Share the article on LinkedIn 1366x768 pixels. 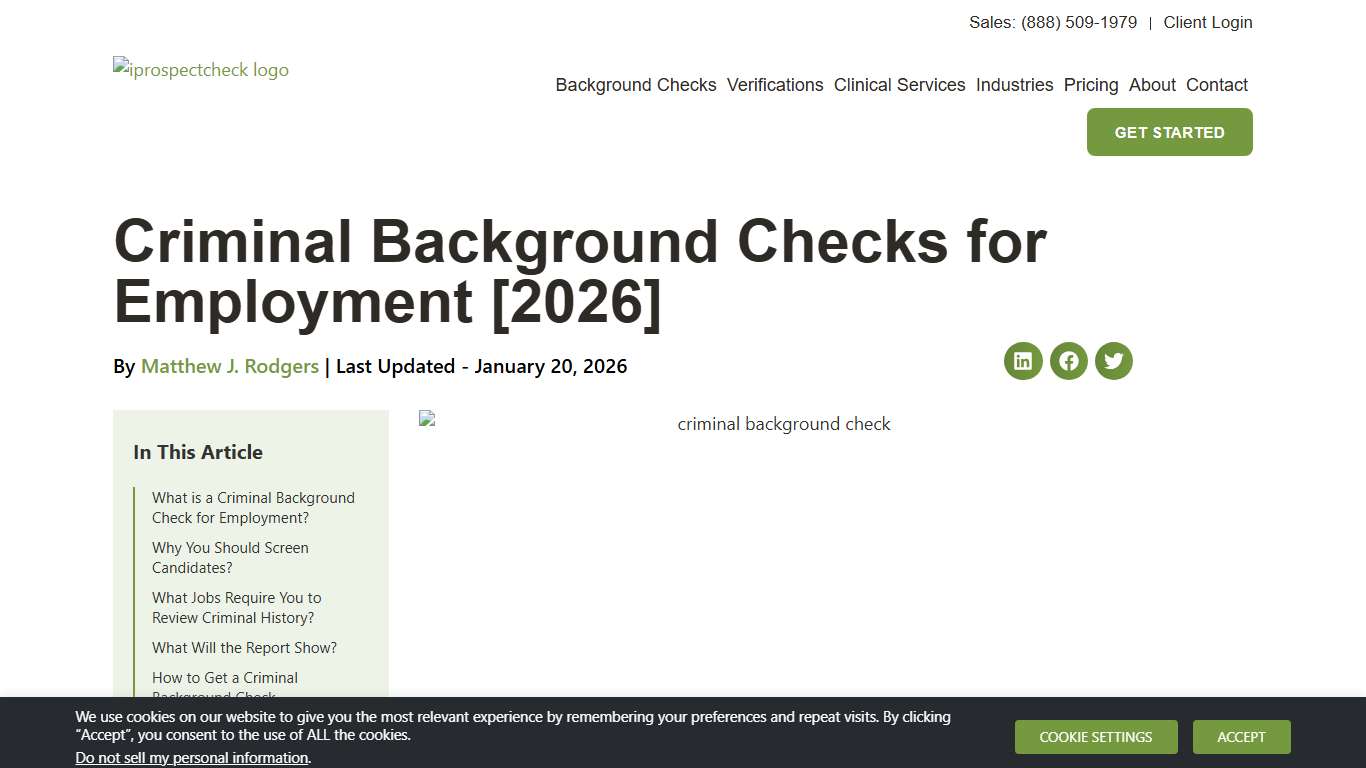click(1022, 361)
